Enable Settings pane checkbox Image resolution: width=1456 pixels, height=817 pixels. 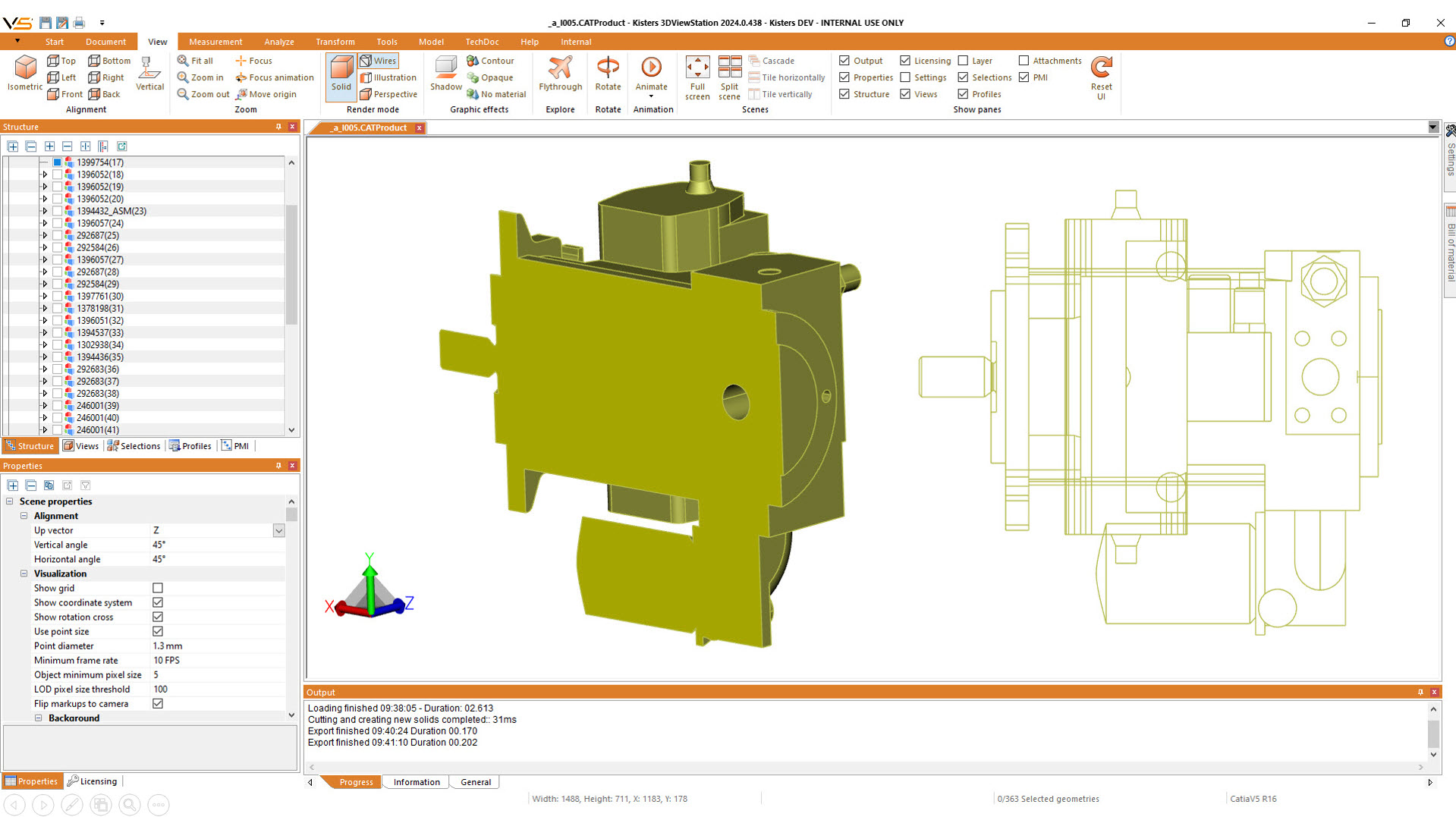click(905, 77)
